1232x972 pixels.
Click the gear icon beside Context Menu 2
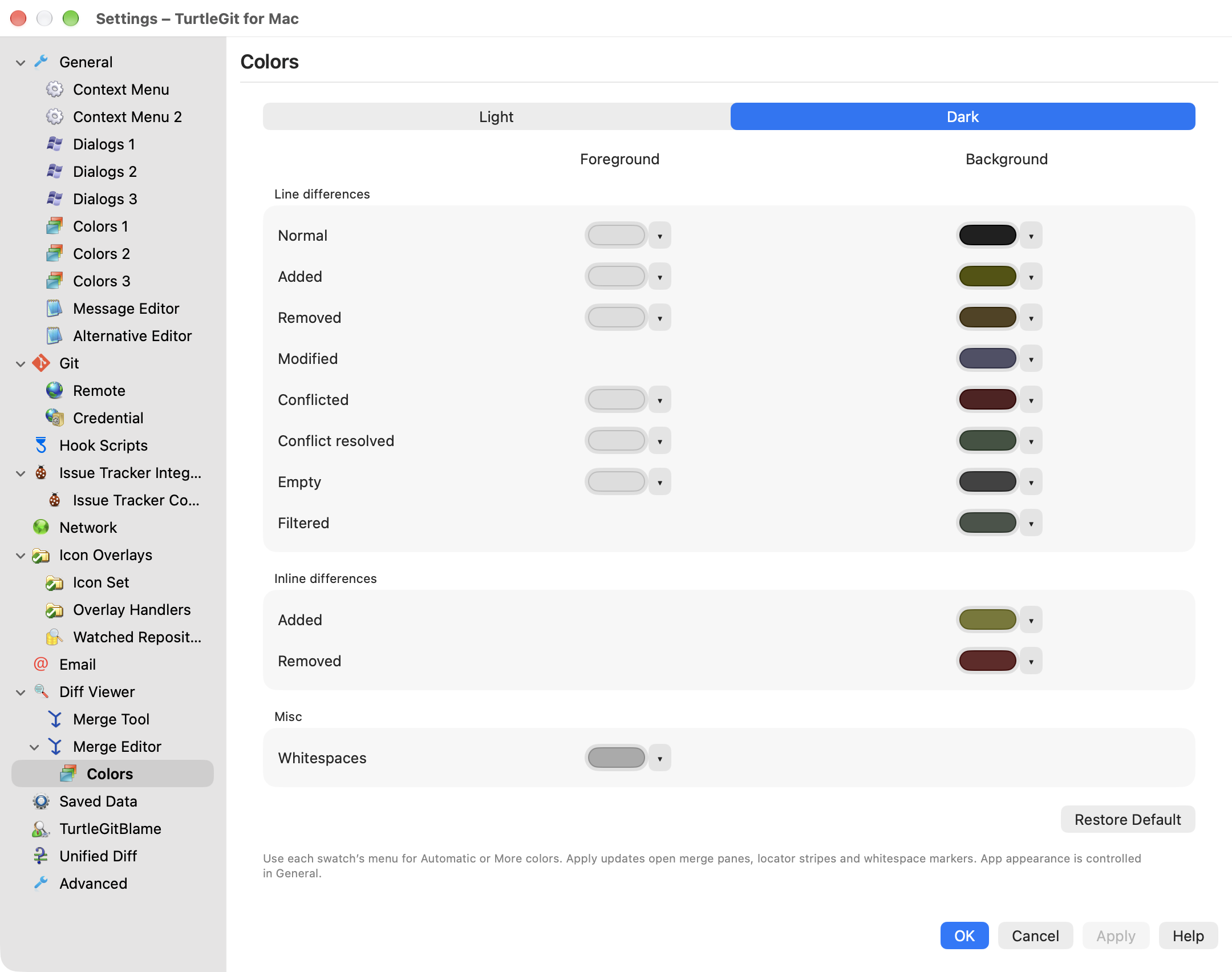click(x=55, y=117)
